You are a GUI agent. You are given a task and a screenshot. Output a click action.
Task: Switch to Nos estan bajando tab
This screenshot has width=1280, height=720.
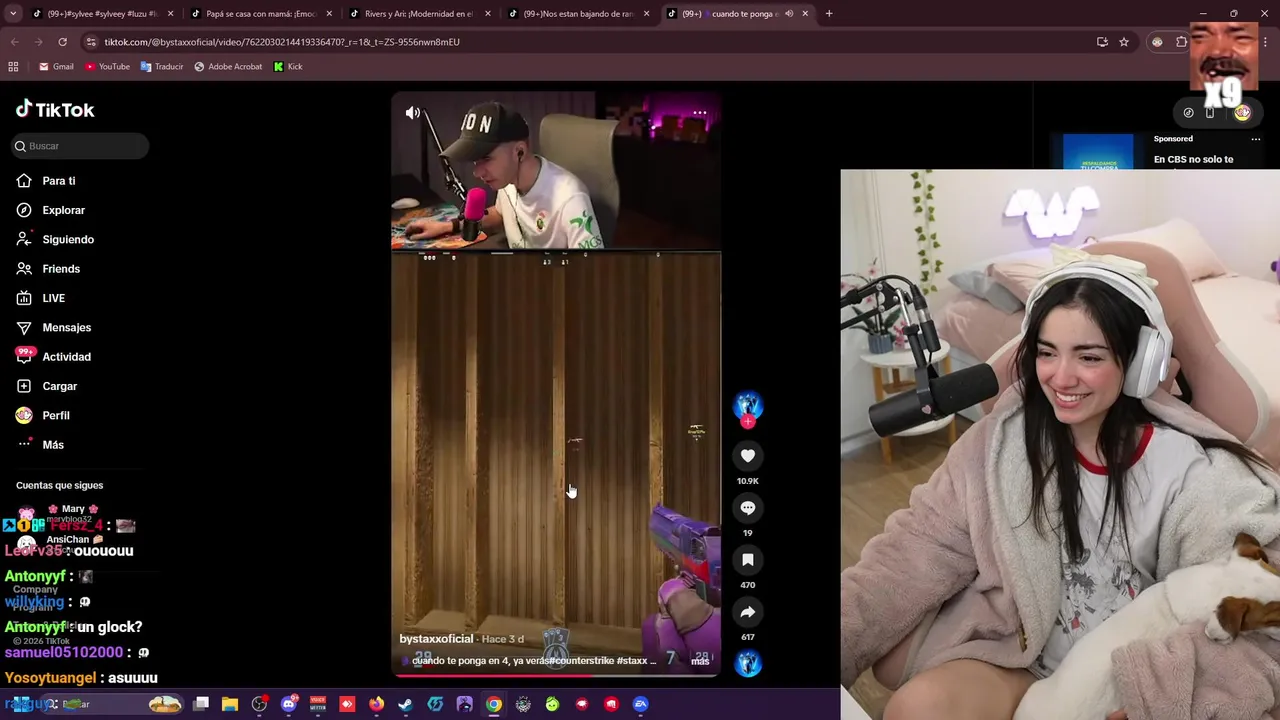point(578,14)
